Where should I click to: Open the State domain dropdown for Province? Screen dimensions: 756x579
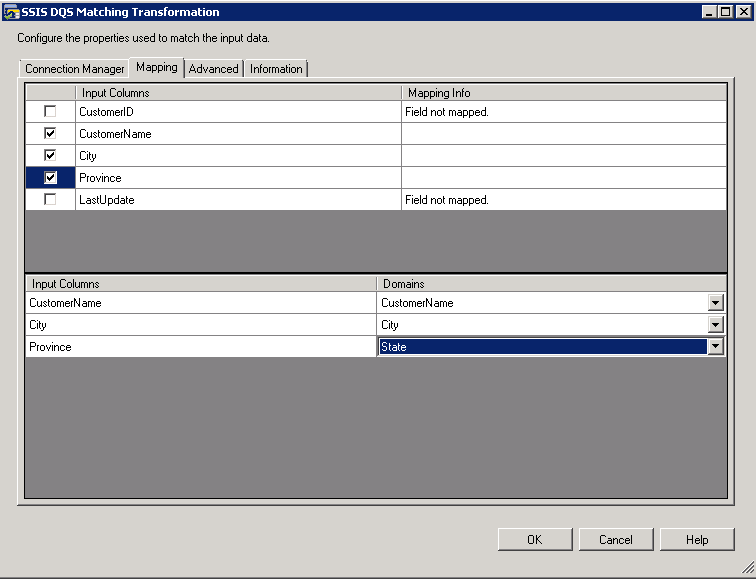716,347
